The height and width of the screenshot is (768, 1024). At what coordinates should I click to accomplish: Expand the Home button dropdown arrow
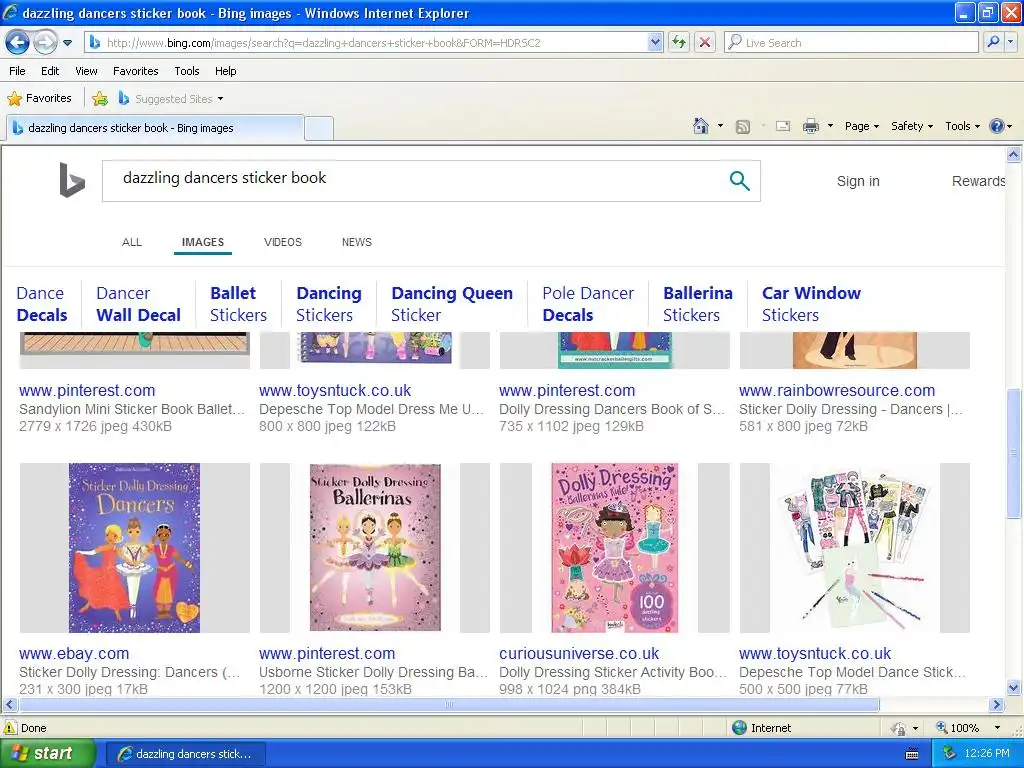click(x=720, y=126)
